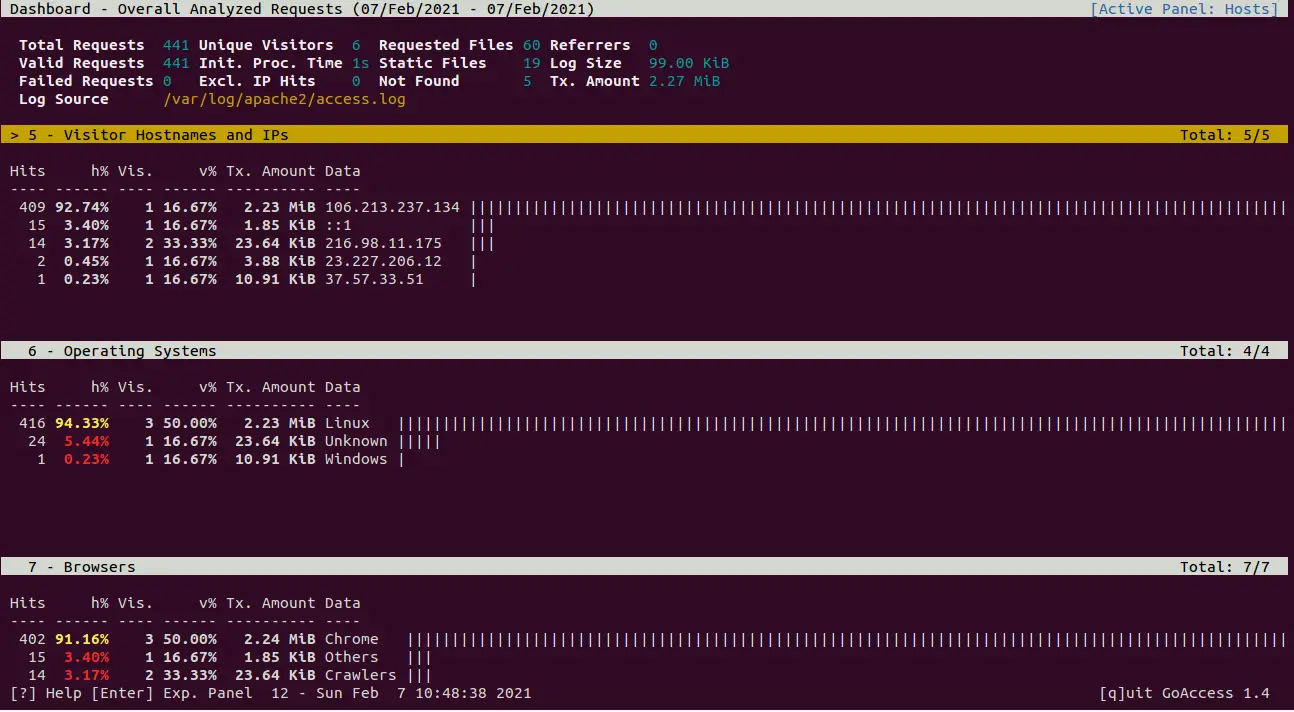Select the Chrome browser row
1294x712 pixels.
pos(352,639)
